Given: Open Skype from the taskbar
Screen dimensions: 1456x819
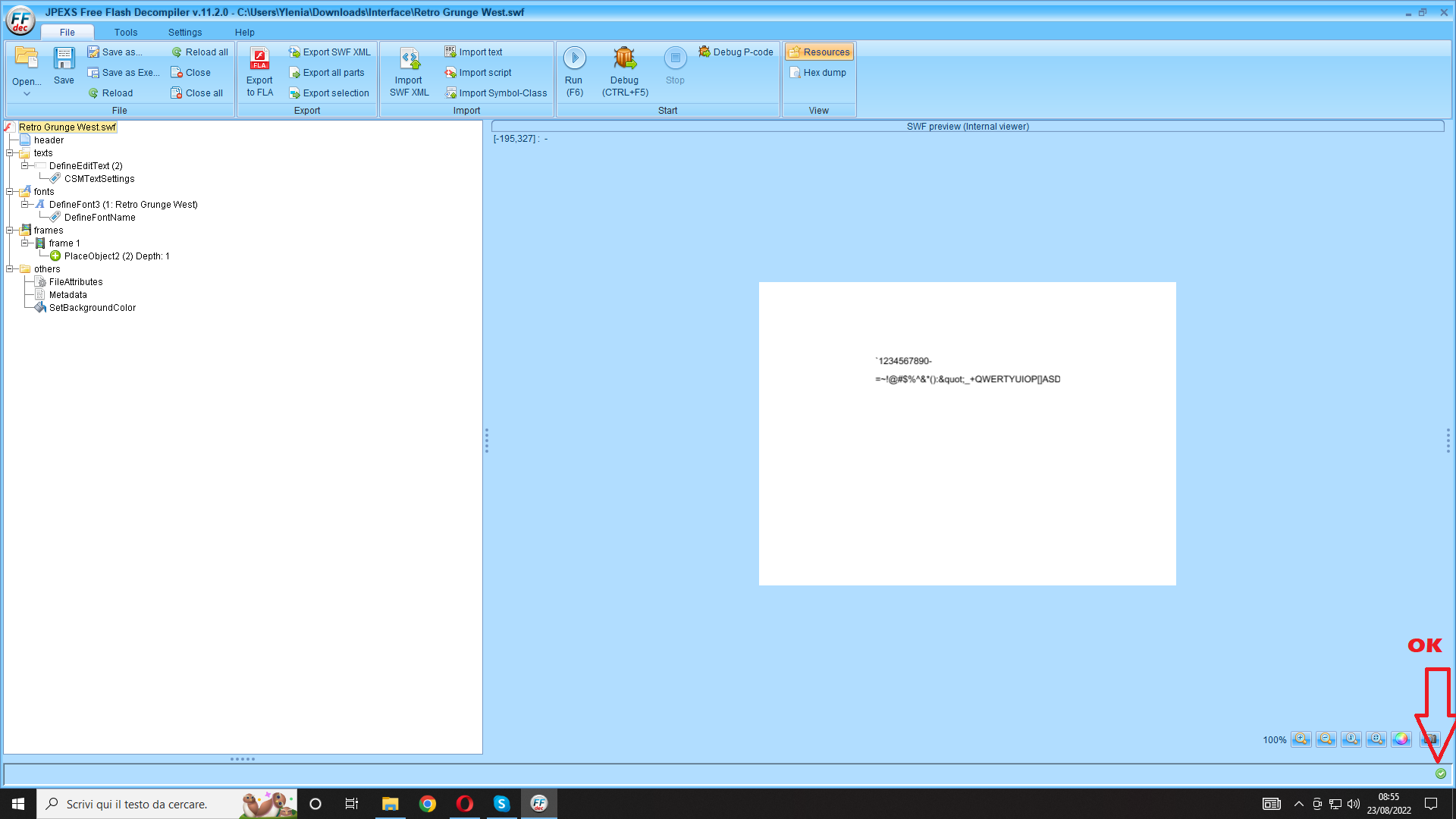Looking at the screenshot, I should [x=502, y=804].
